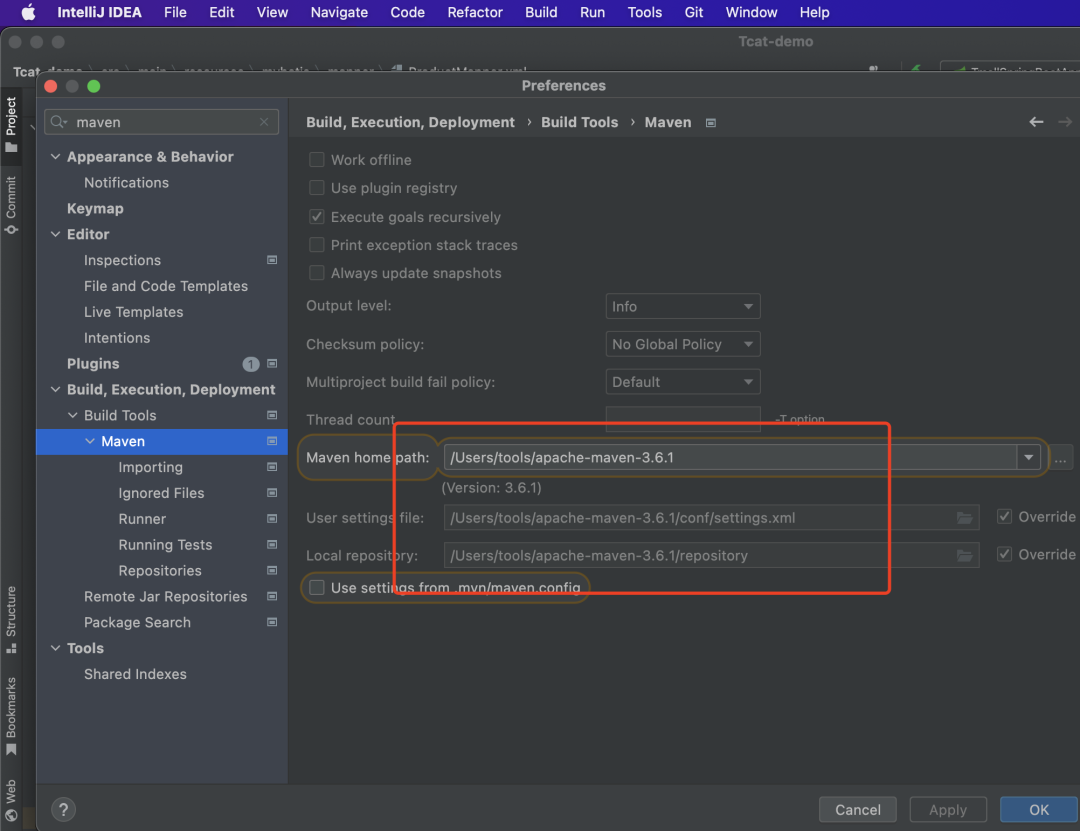The width and height of the screenshot is (1080, 831).
Task: Open the Project tool window sidebar
Action: pos(11,124)
